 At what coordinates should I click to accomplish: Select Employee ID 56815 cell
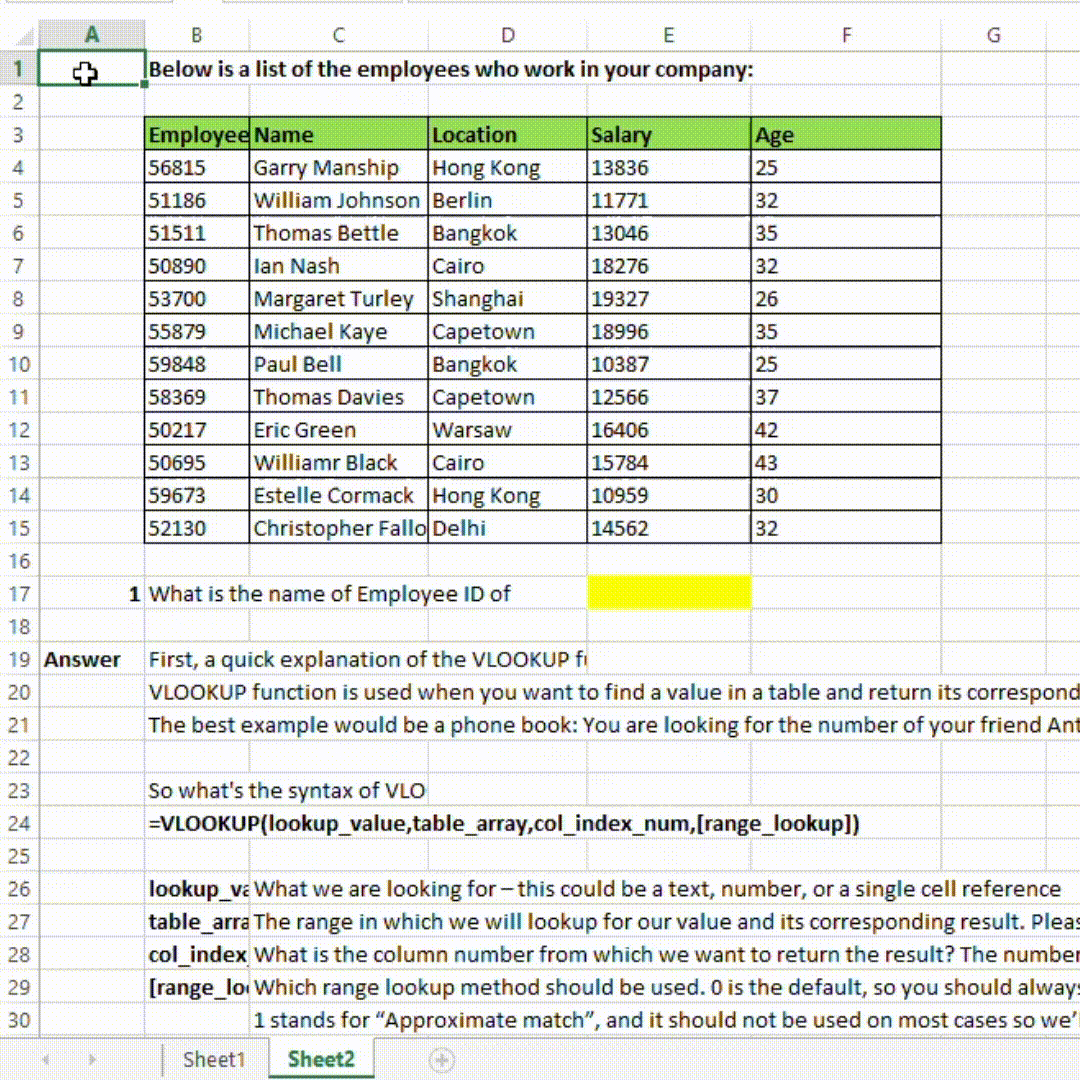tap(197, 167)
